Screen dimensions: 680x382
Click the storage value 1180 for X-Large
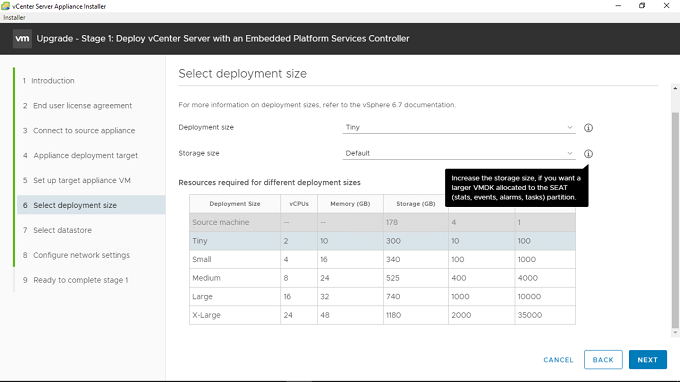[394, 315]
